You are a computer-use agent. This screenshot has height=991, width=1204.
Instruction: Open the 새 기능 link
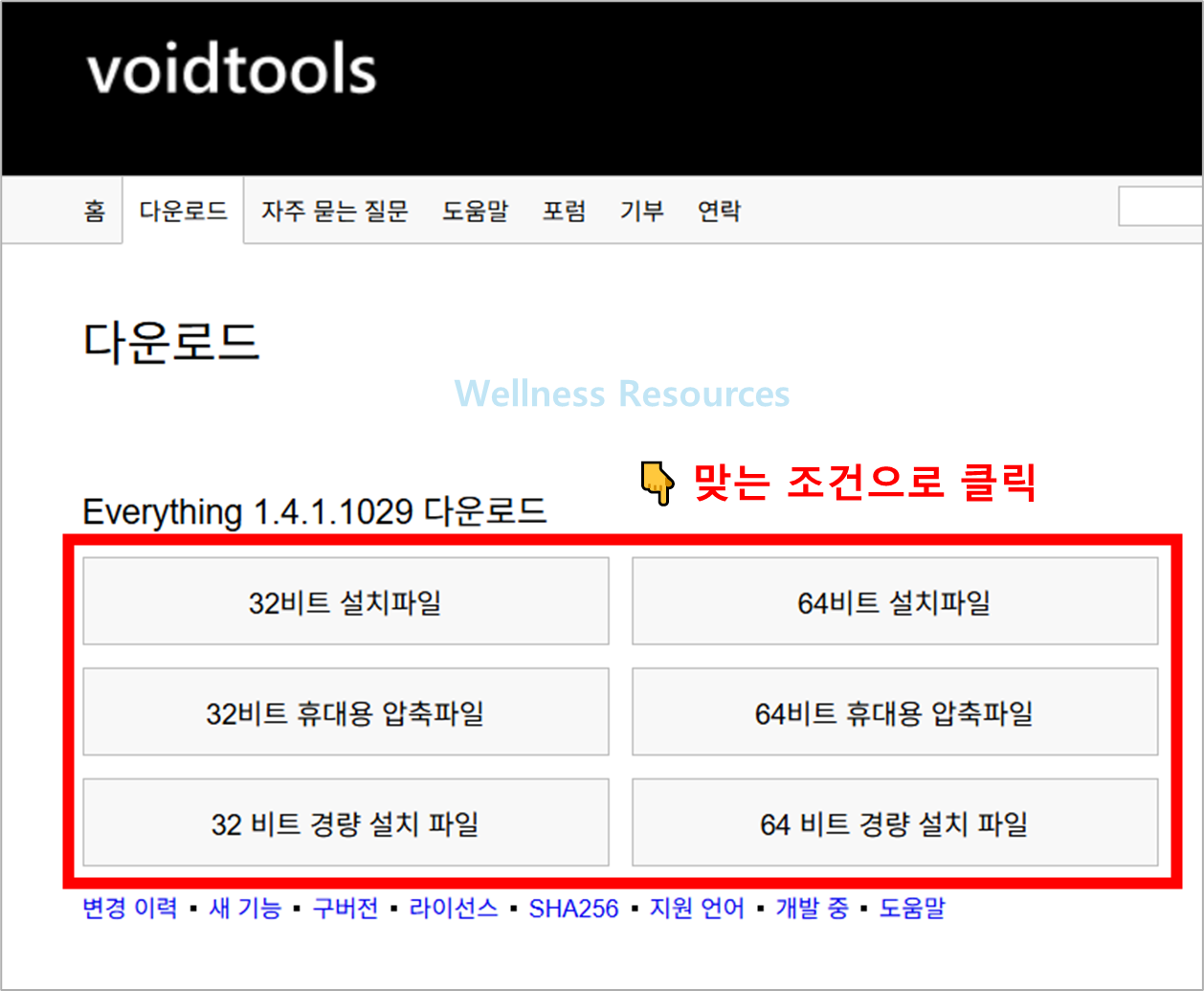pyautogui.click(x=245, y=908)
